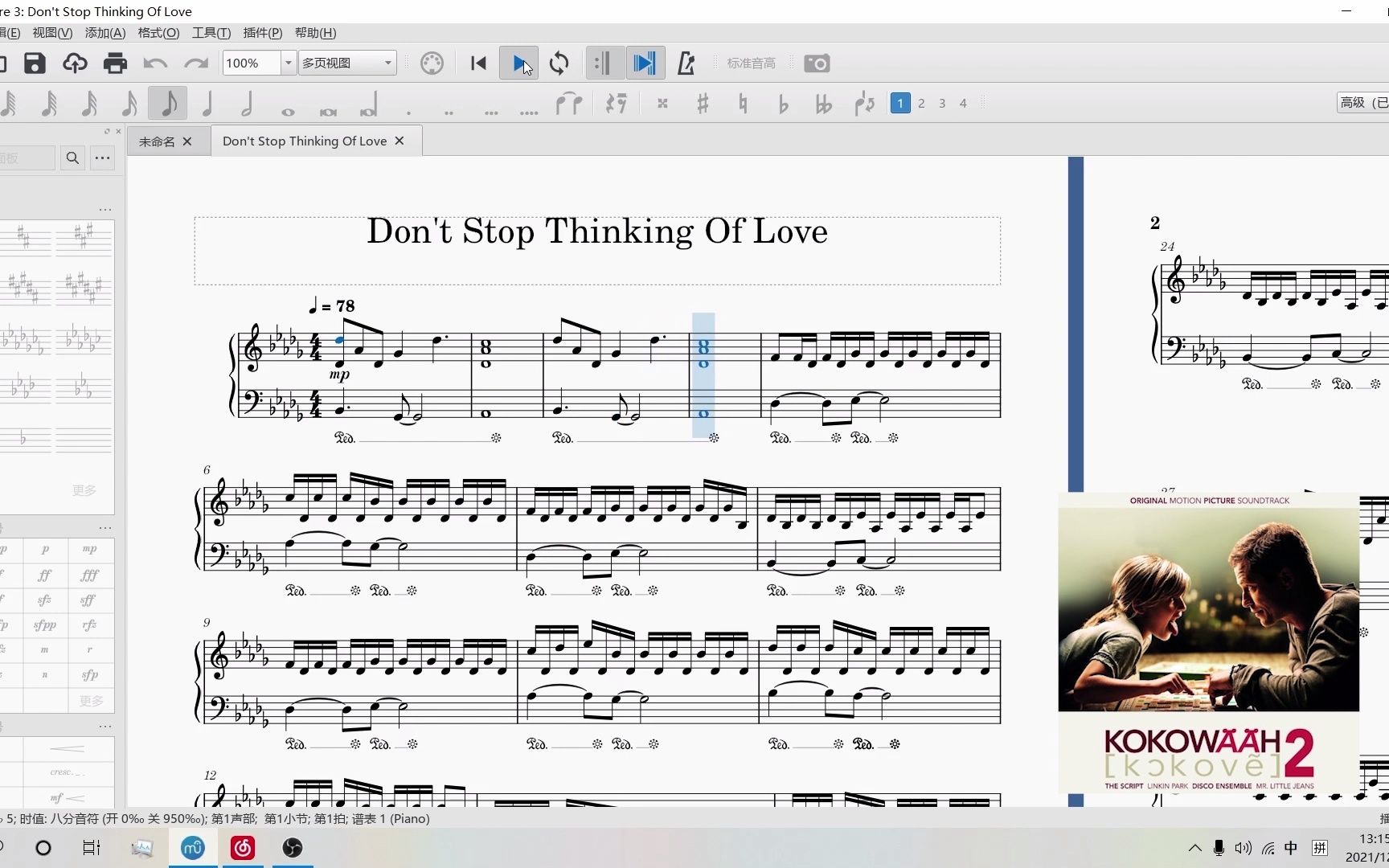Select the crescendo hairpin in palette

click(68, 748)
